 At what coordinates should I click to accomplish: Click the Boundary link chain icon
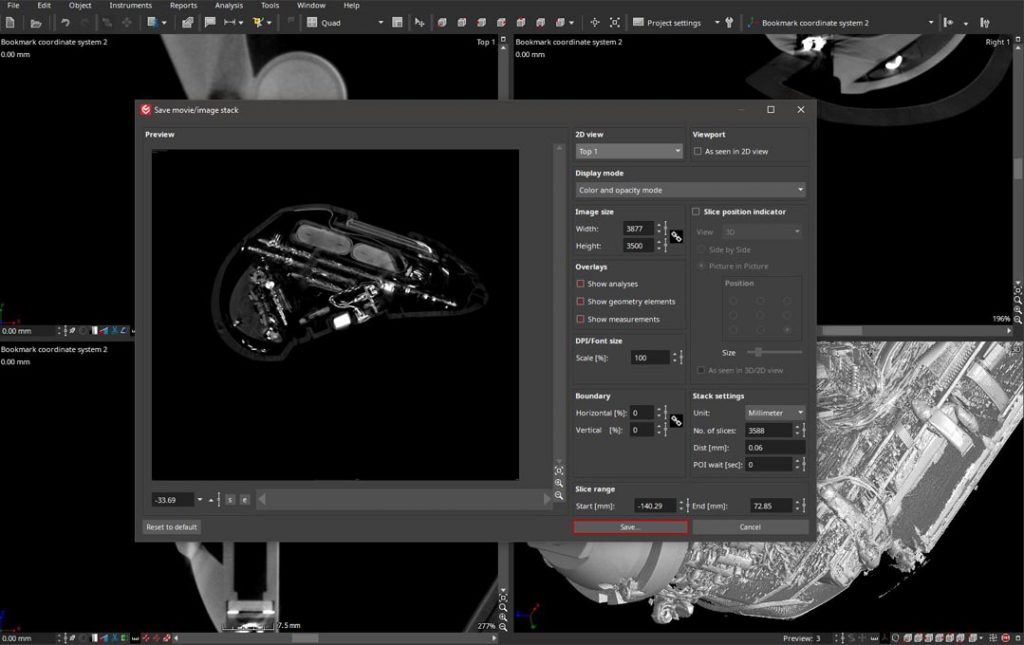click(677, 421)
